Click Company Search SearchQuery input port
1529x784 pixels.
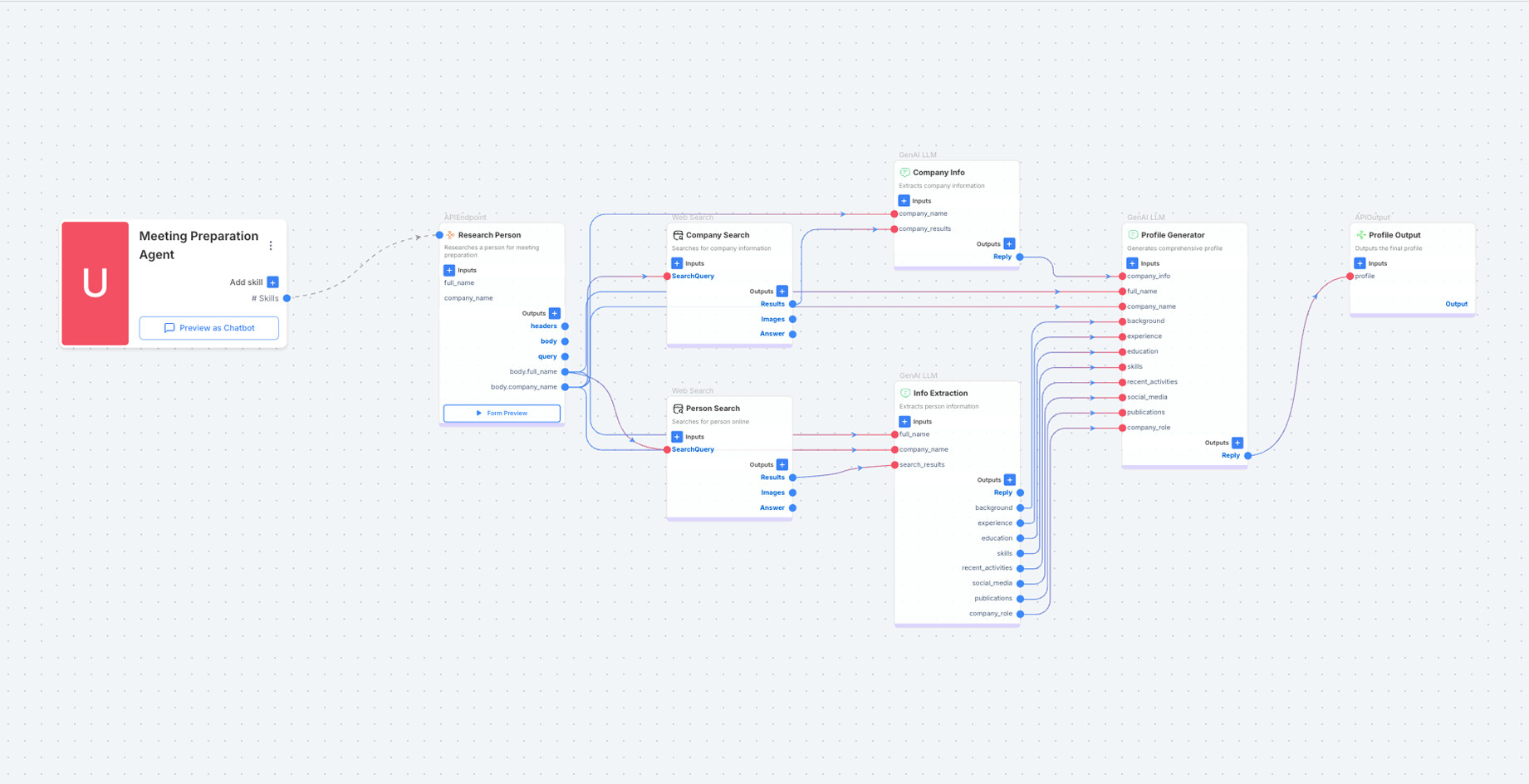[667, 277]
